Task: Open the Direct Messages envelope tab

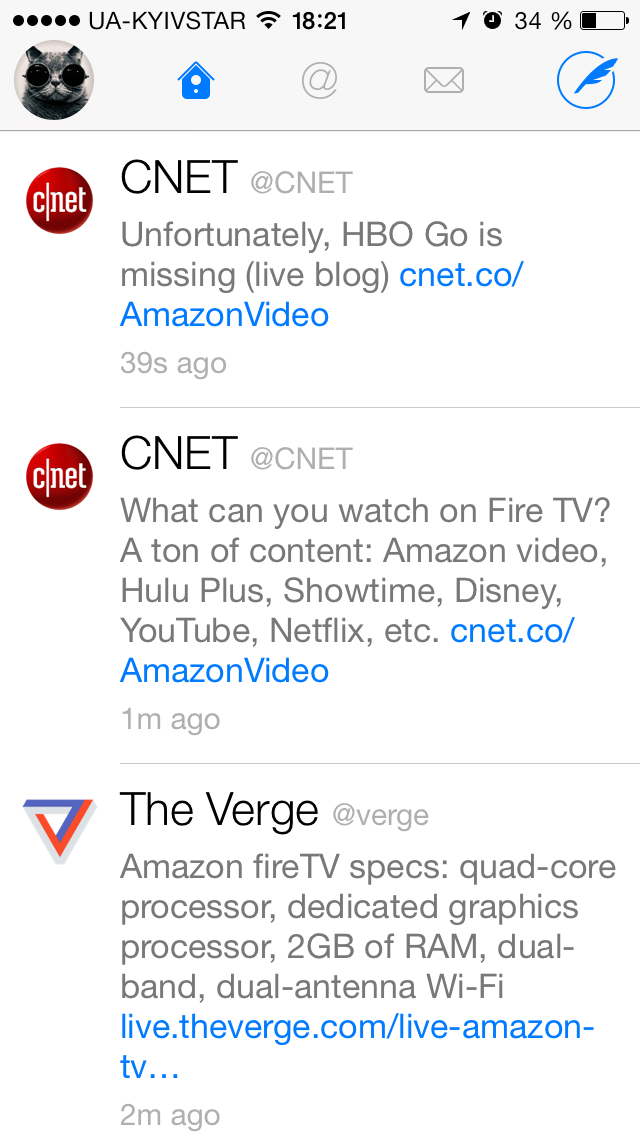Action: coord(443,81)
